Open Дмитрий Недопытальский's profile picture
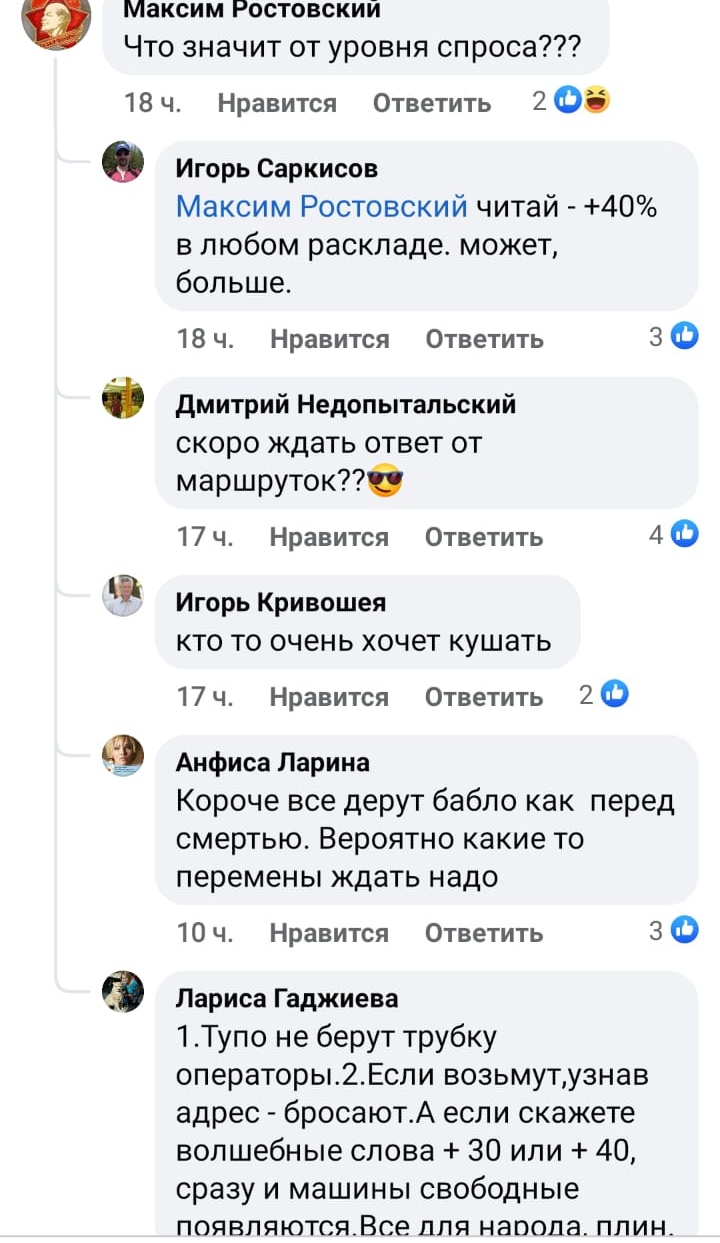720x1243 pixels. click(123, 398)
